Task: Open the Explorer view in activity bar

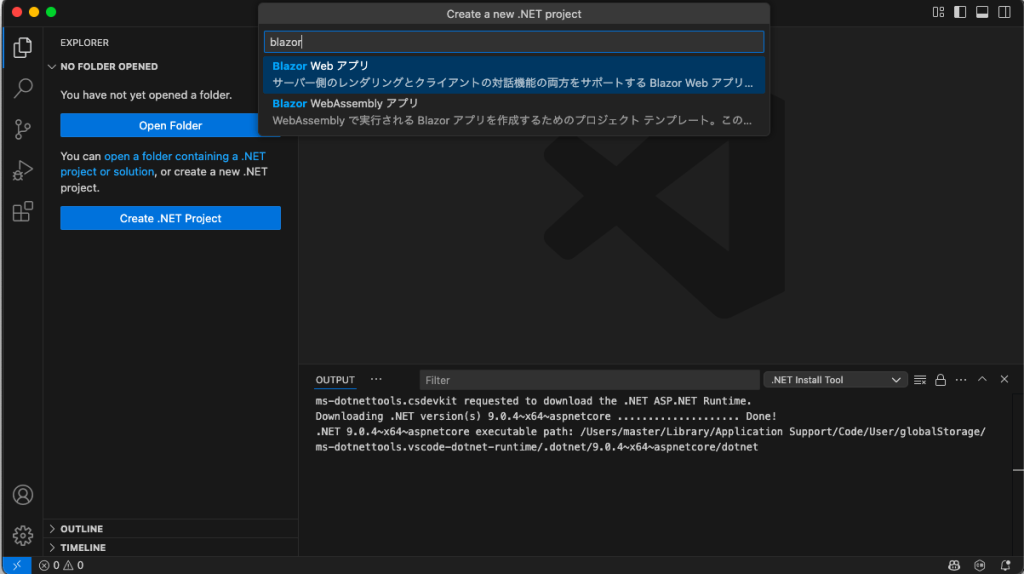Action: click(22, 48)
